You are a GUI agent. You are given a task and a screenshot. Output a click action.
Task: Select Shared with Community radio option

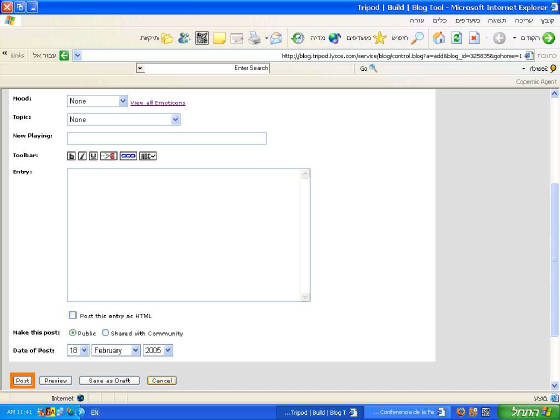click(105, 332)
